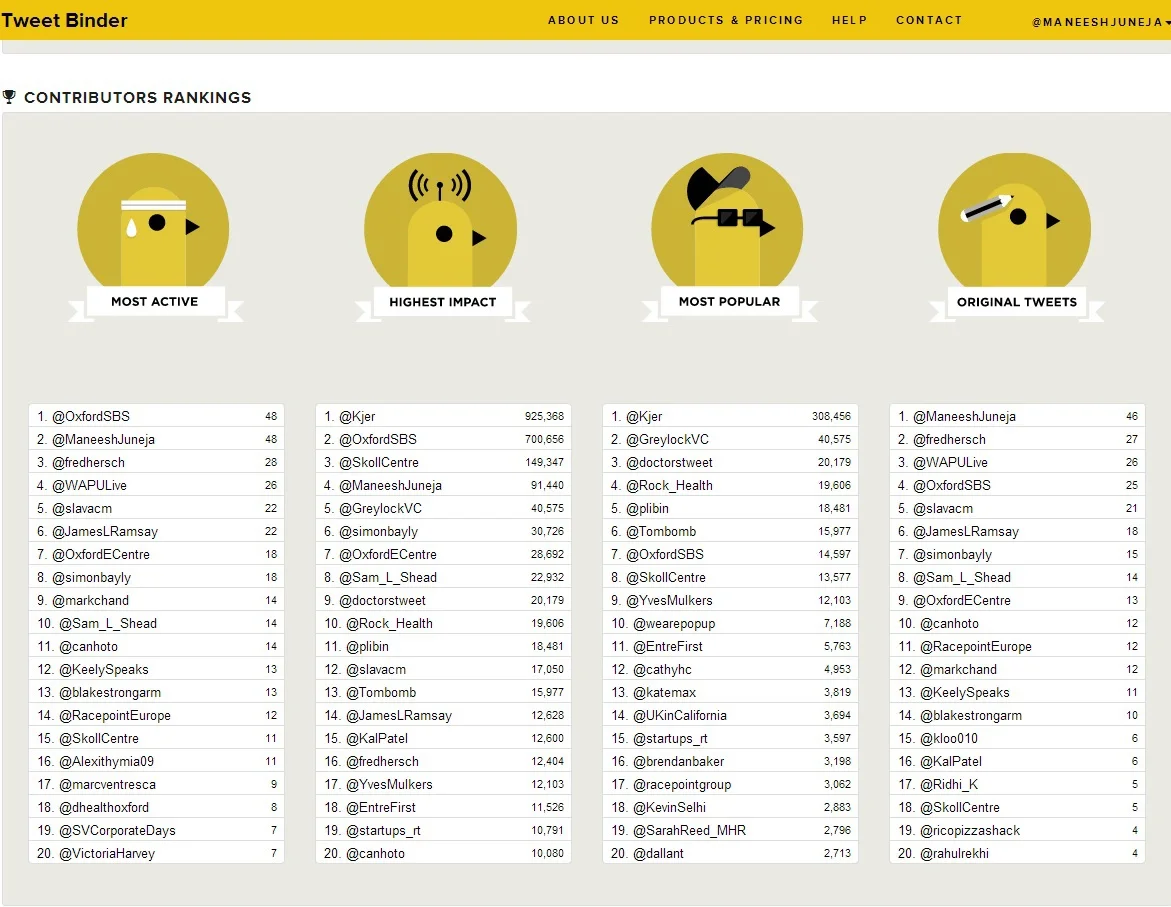The height and width of the screenshot is (907, 1171).
Task: Select @Tombomb in Most Popular list
Action: pyautogui.click(x=661, y=531)
